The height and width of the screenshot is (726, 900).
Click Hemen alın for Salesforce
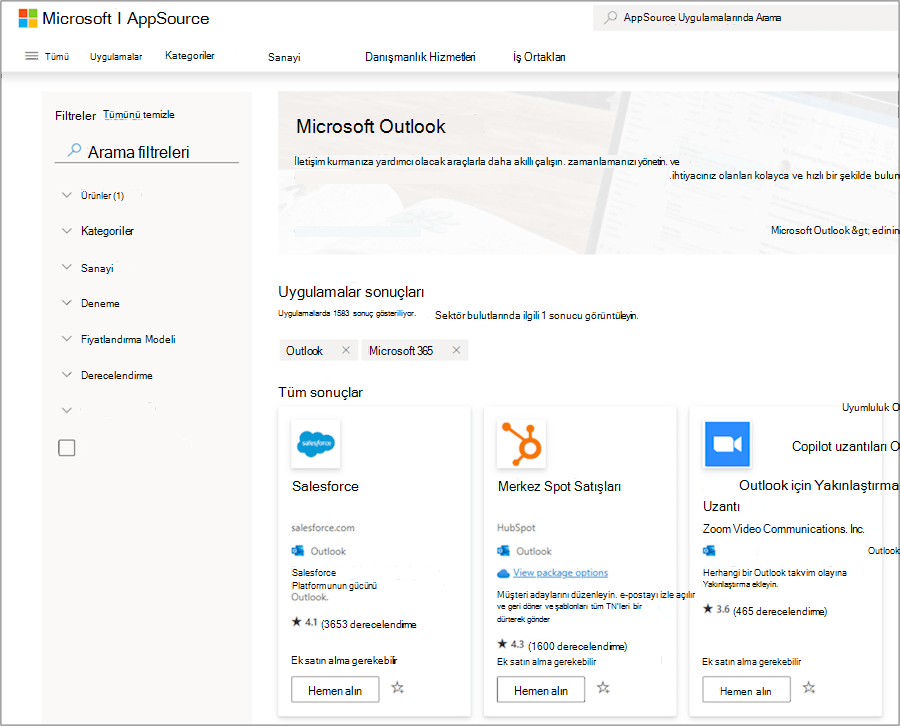(335, 690)
